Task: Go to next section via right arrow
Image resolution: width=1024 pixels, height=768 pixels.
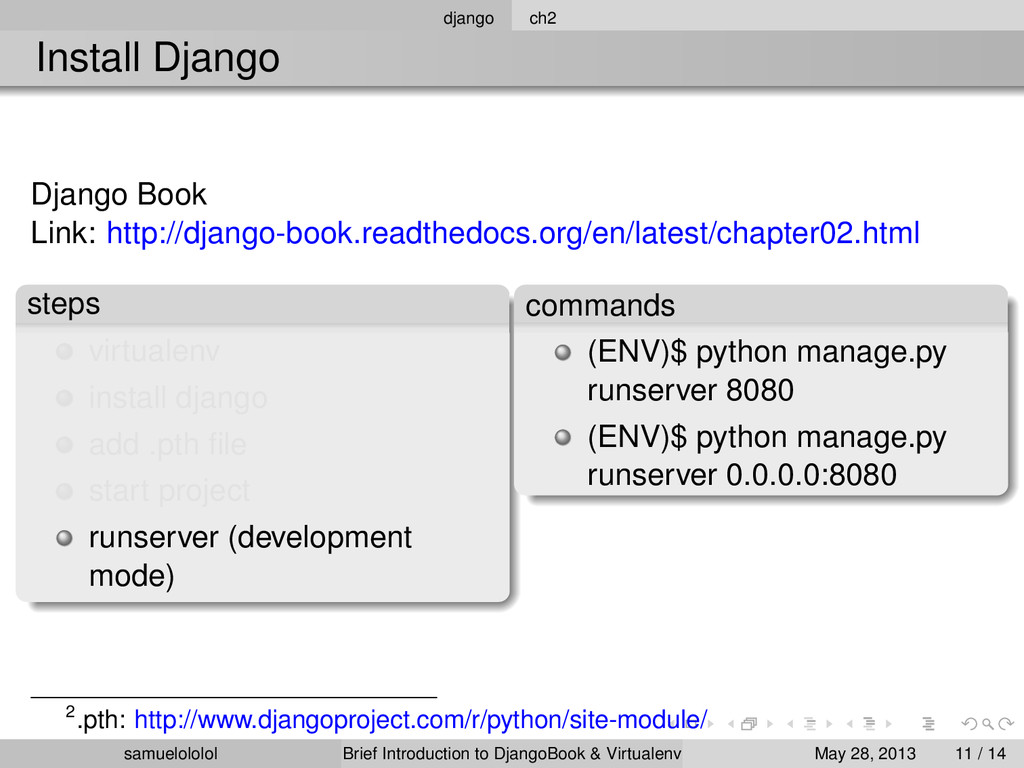Action: [x=889, y=724]
